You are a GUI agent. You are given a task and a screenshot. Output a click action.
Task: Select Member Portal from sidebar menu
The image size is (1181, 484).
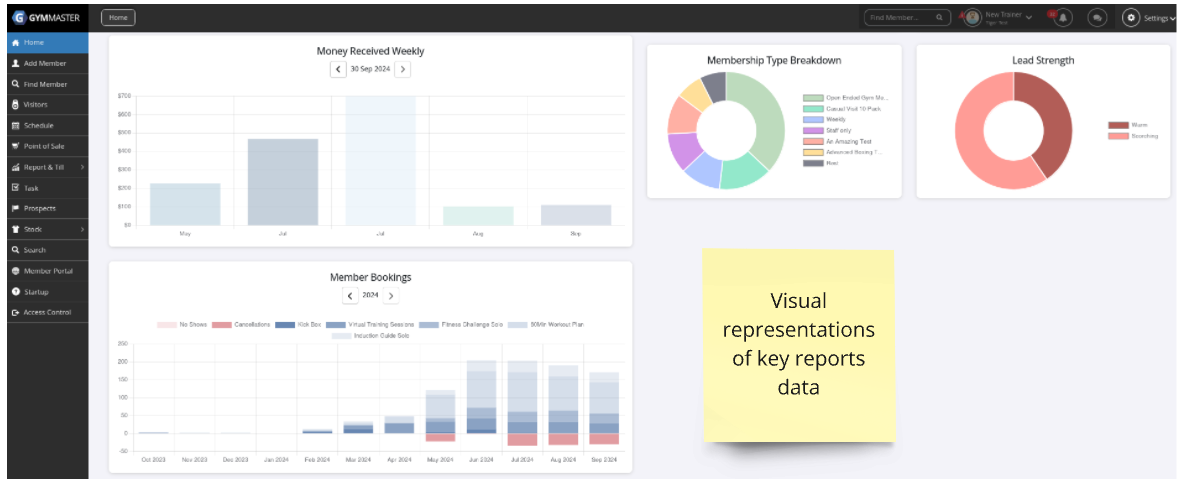coord(47,271)
